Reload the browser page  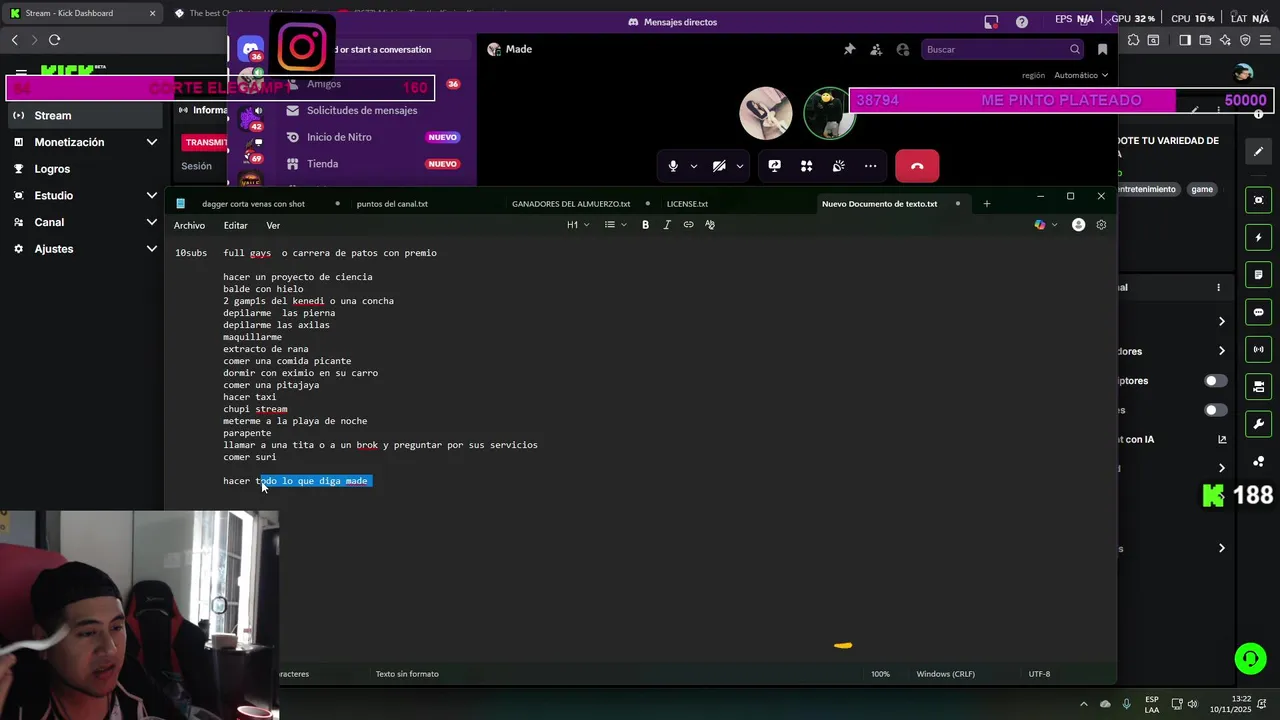coord(54,39)
